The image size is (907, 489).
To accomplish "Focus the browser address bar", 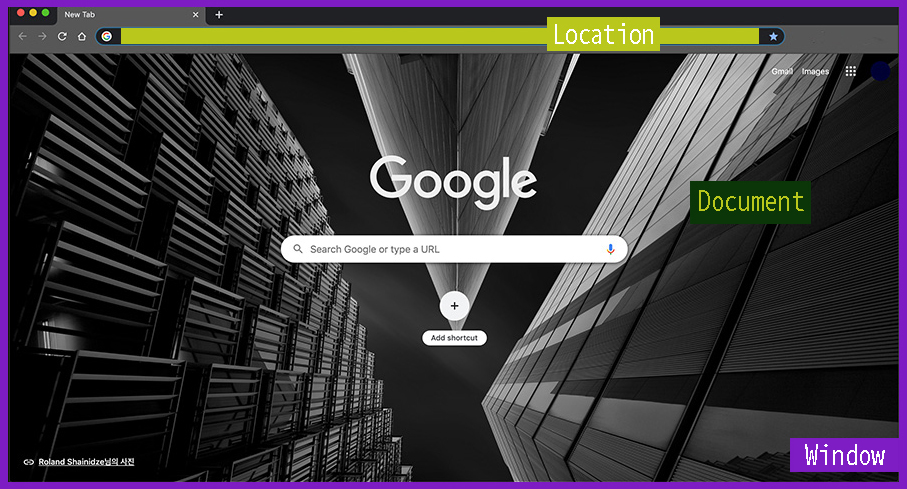I will point(440,36).
